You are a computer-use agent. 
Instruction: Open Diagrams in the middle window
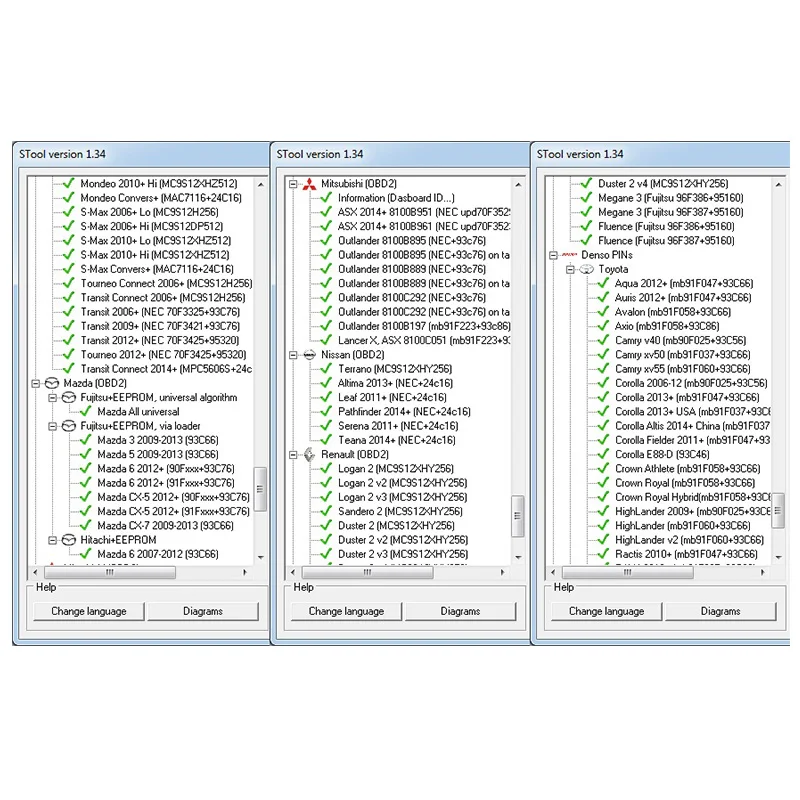pos(461,611)
